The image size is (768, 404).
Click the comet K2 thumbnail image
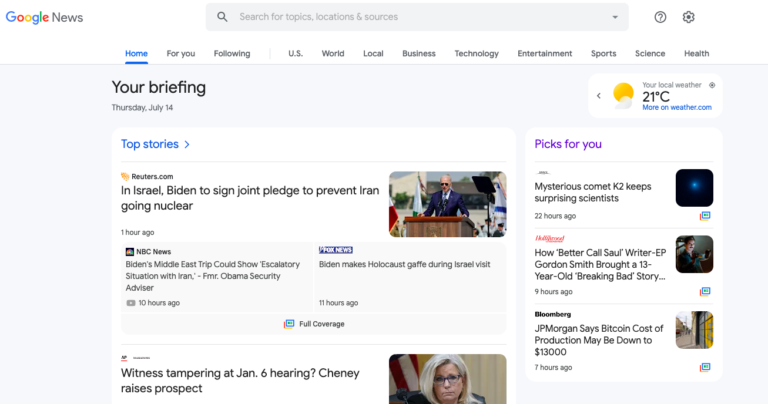coord(694,188)
